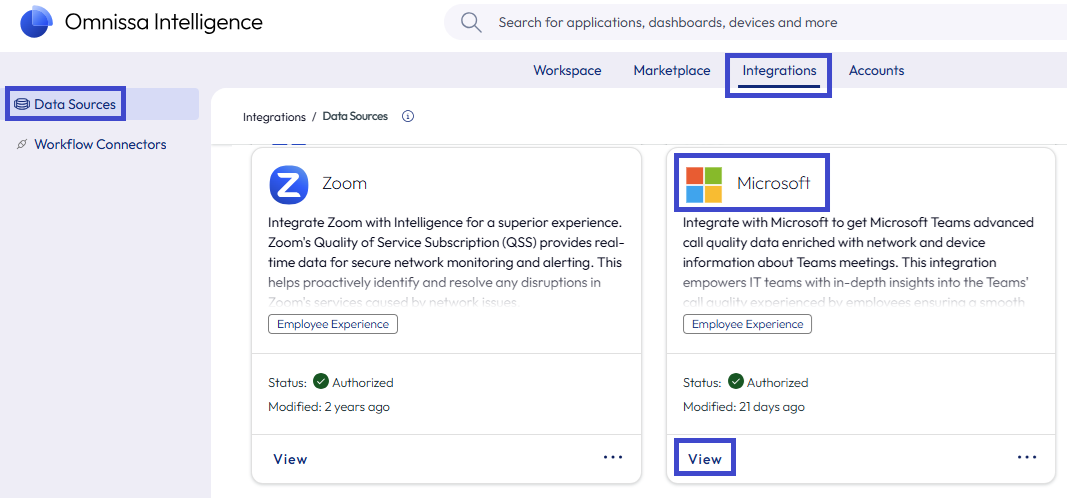This screenshot has height=498, width=1067.
Task: Open Workflow Connectors in the sidebar
Action: point(101,144)
